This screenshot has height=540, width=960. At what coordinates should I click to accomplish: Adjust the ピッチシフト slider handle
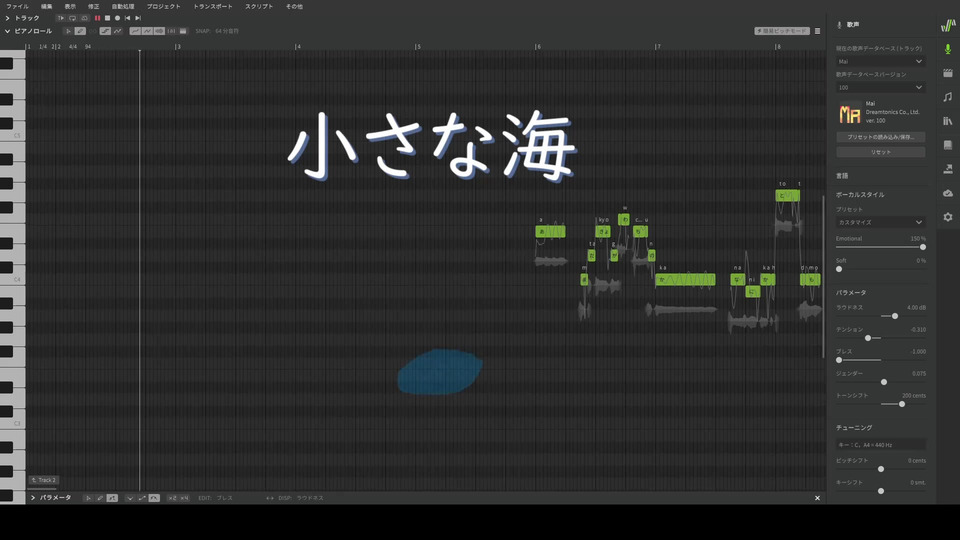click(880, 469)
